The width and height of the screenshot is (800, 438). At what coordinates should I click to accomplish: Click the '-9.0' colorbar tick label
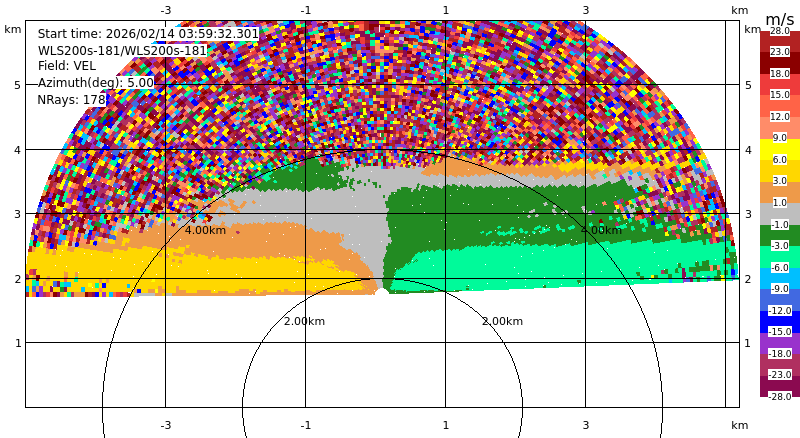pos(779,289)
